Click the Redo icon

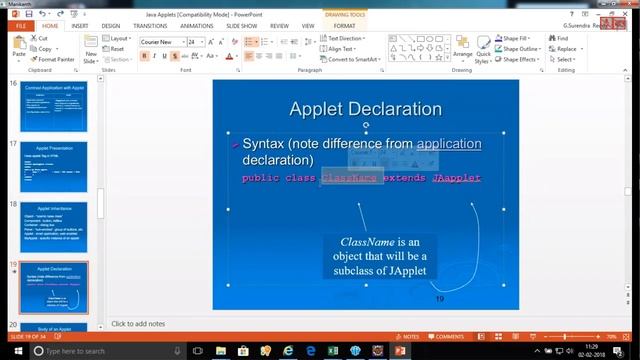60,14
